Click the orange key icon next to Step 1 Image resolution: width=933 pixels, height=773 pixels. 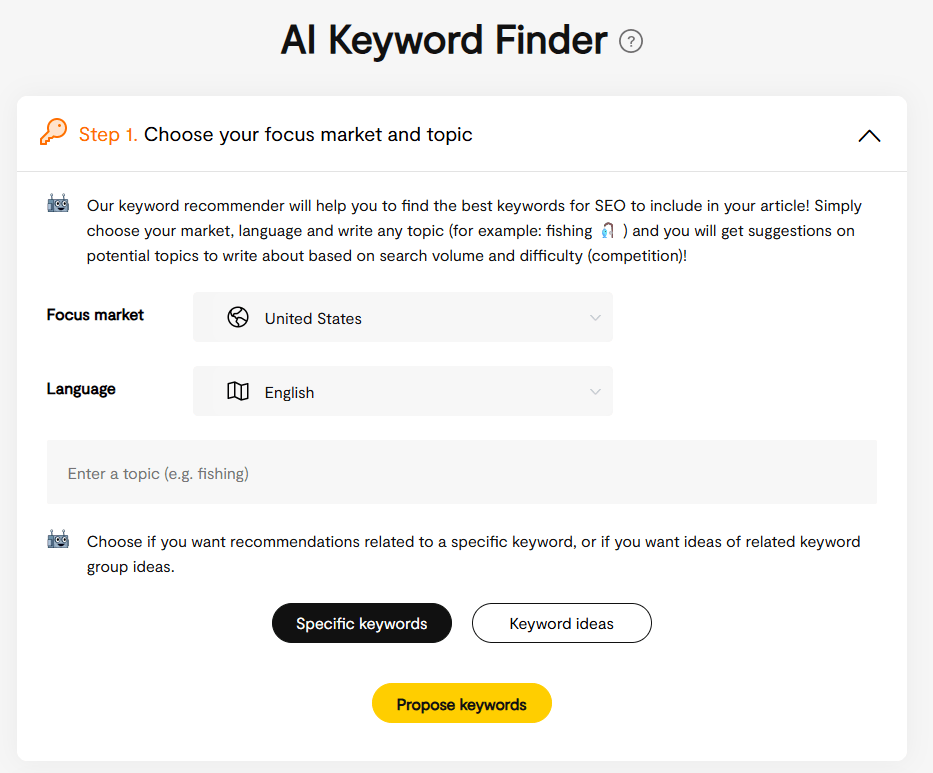pyautogui.click(x=53, y=132)
